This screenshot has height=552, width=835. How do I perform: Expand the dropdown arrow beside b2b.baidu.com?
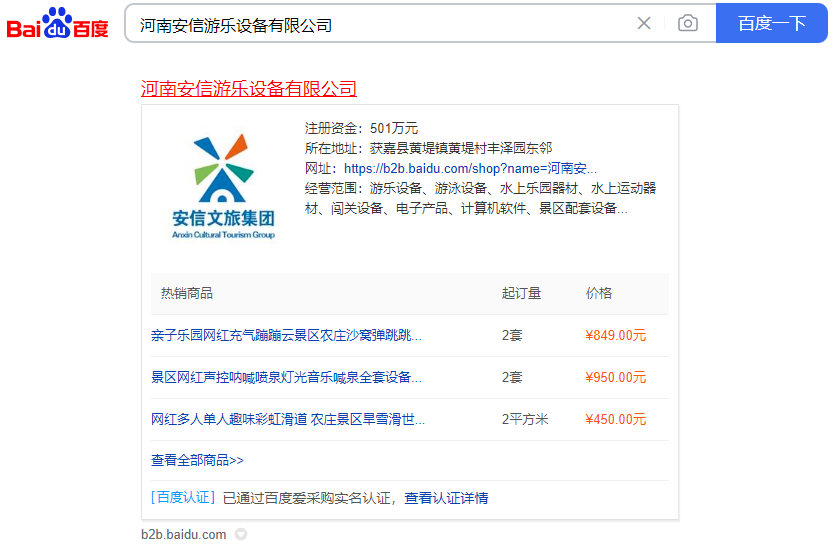click(240, 535)
